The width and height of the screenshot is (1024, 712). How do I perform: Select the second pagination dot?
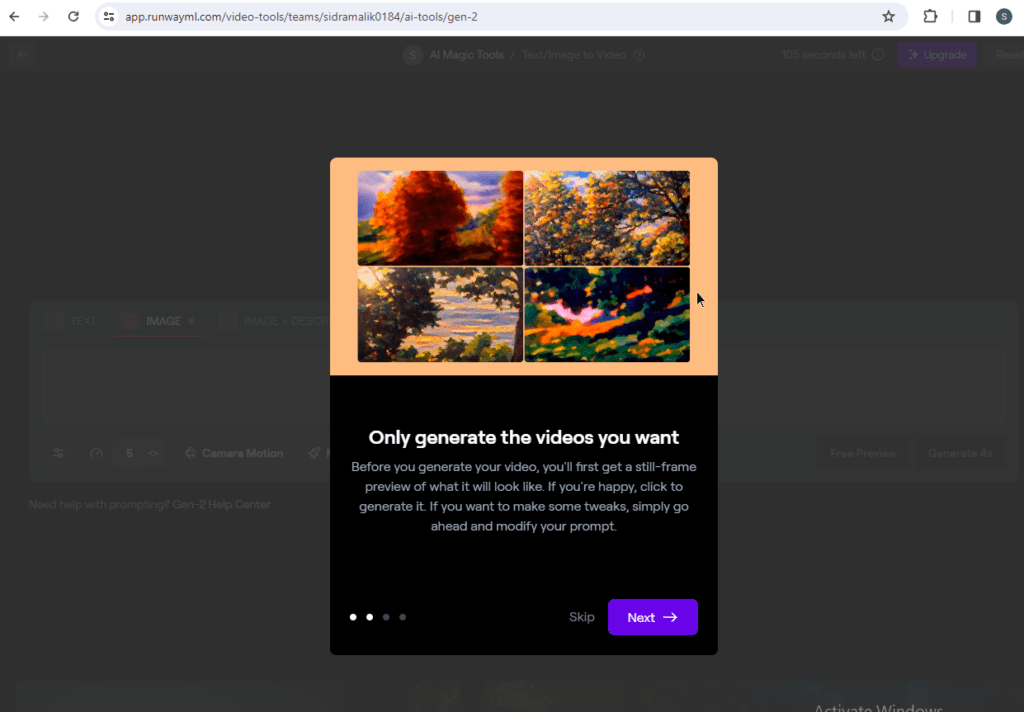tap(369, 617)
